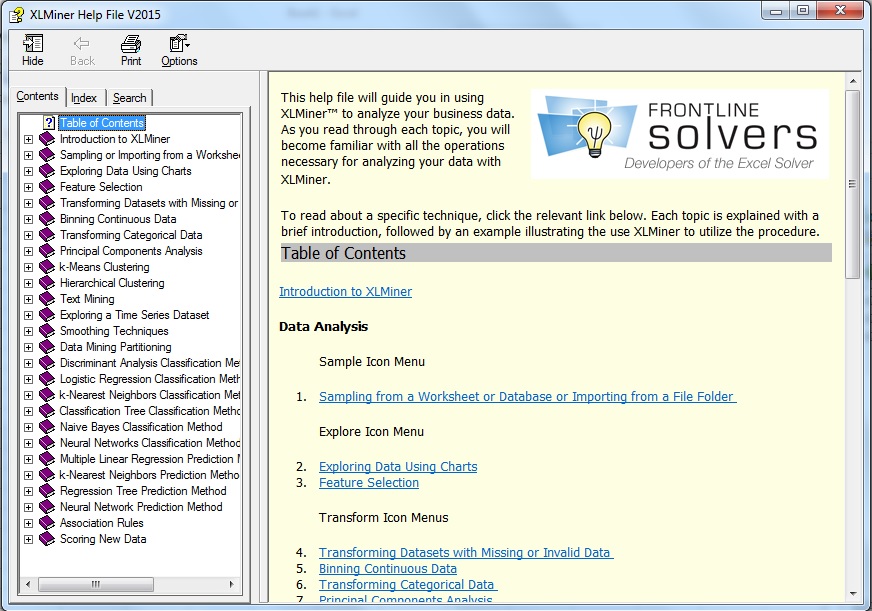Switch to the Search tab
872x611 pixels.
point(130,97)
